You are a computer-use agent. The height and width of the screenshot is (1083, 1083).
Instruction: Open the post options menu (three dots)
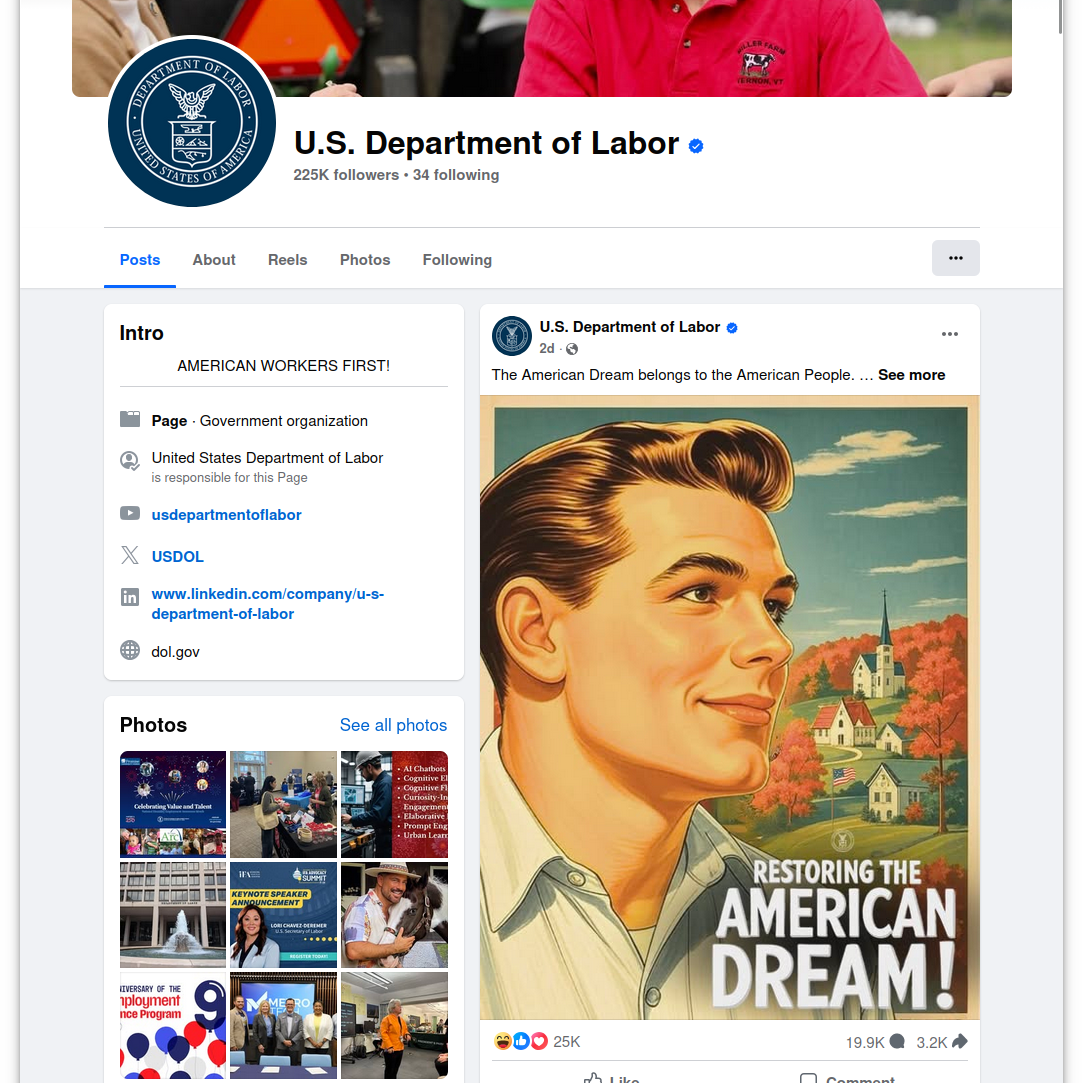tap(949, 333)
